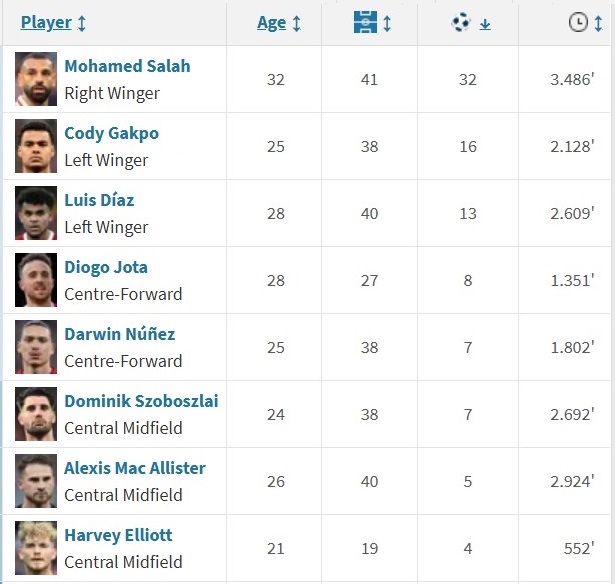
Task: Open Cody Gakpo's player page
Action: 111,133
